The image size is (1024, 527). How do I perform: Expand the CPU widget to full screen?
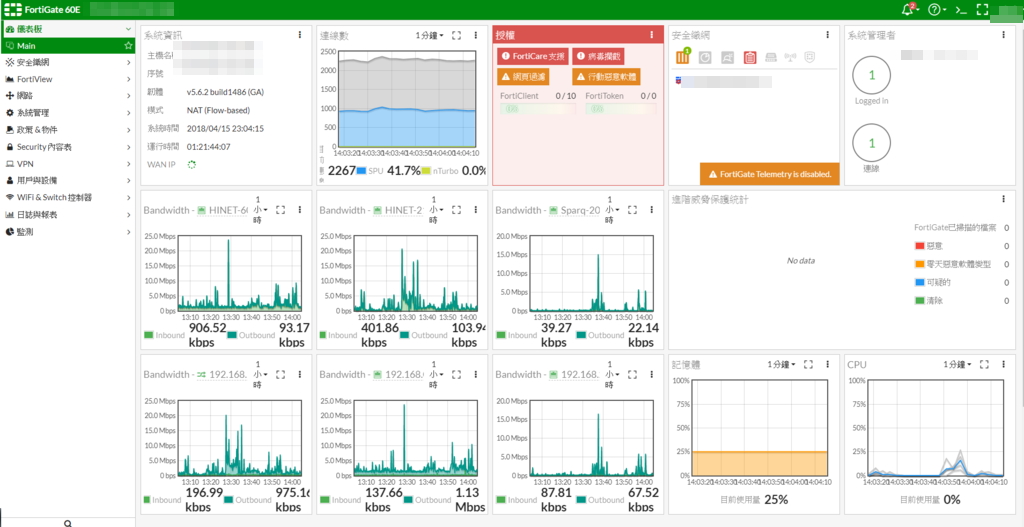[984, 364]
